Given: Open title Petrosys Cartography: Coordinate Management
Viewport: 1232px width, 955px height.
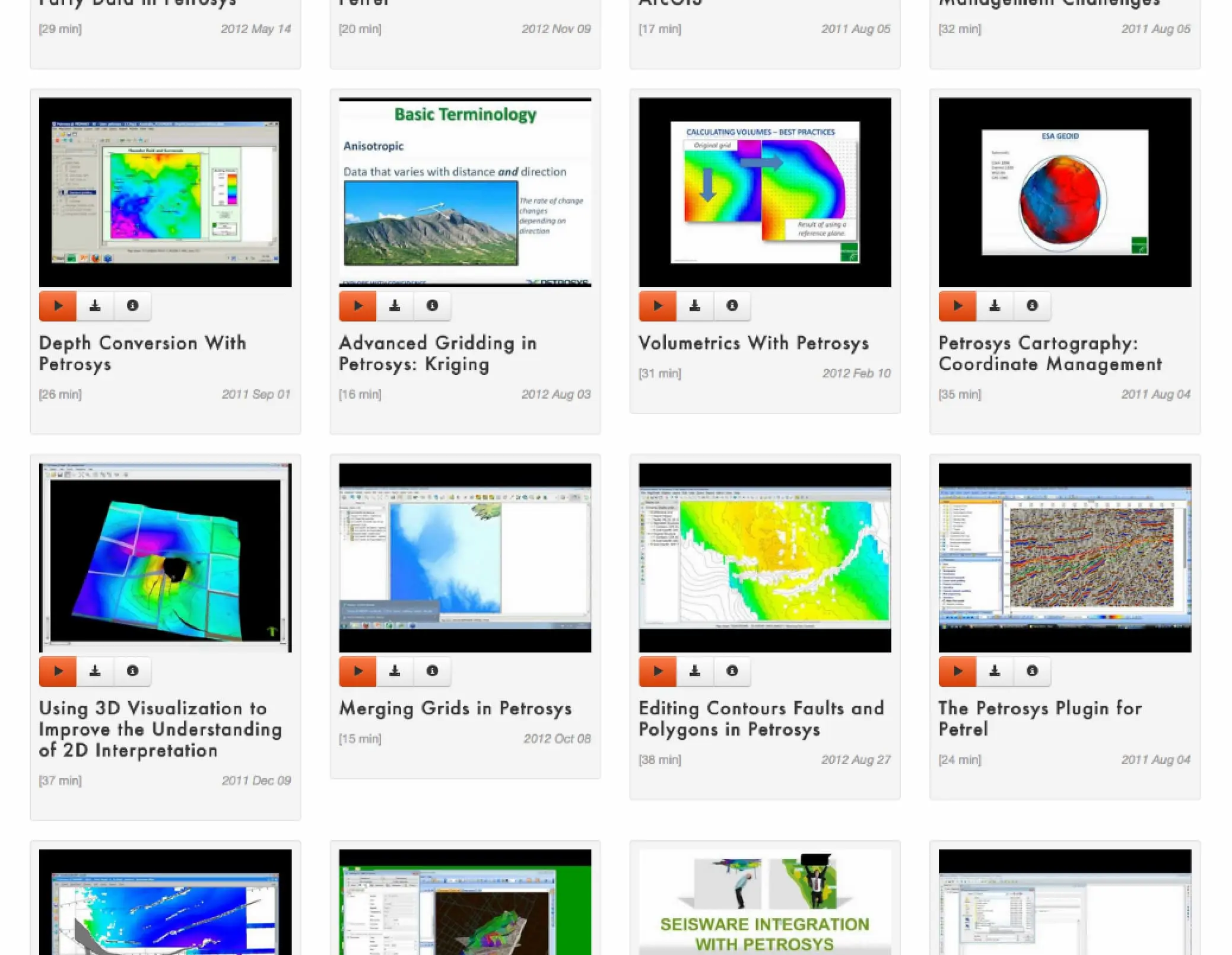Looking at the screenshot, I should click(1050, 354).
